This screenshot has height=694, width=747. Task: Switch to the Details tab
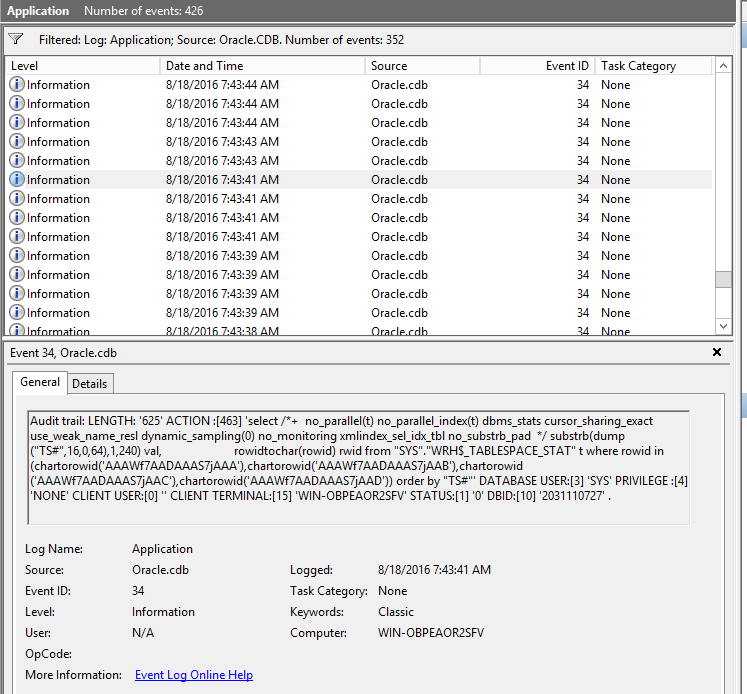(x=89, y=383)
